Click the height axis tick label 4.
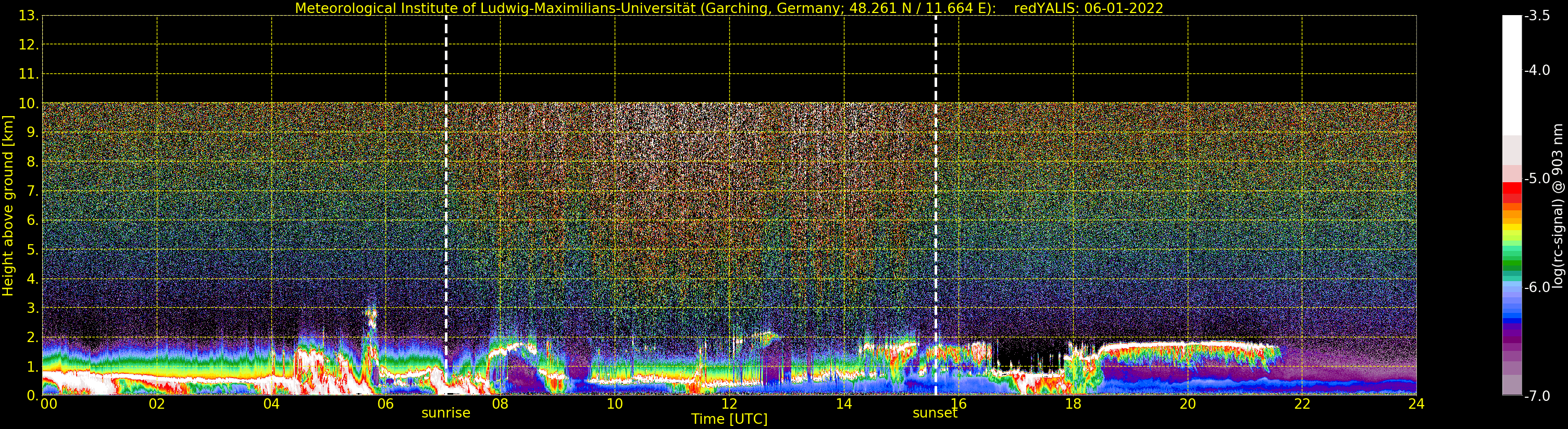1568x429 pixels. [32, 279]
